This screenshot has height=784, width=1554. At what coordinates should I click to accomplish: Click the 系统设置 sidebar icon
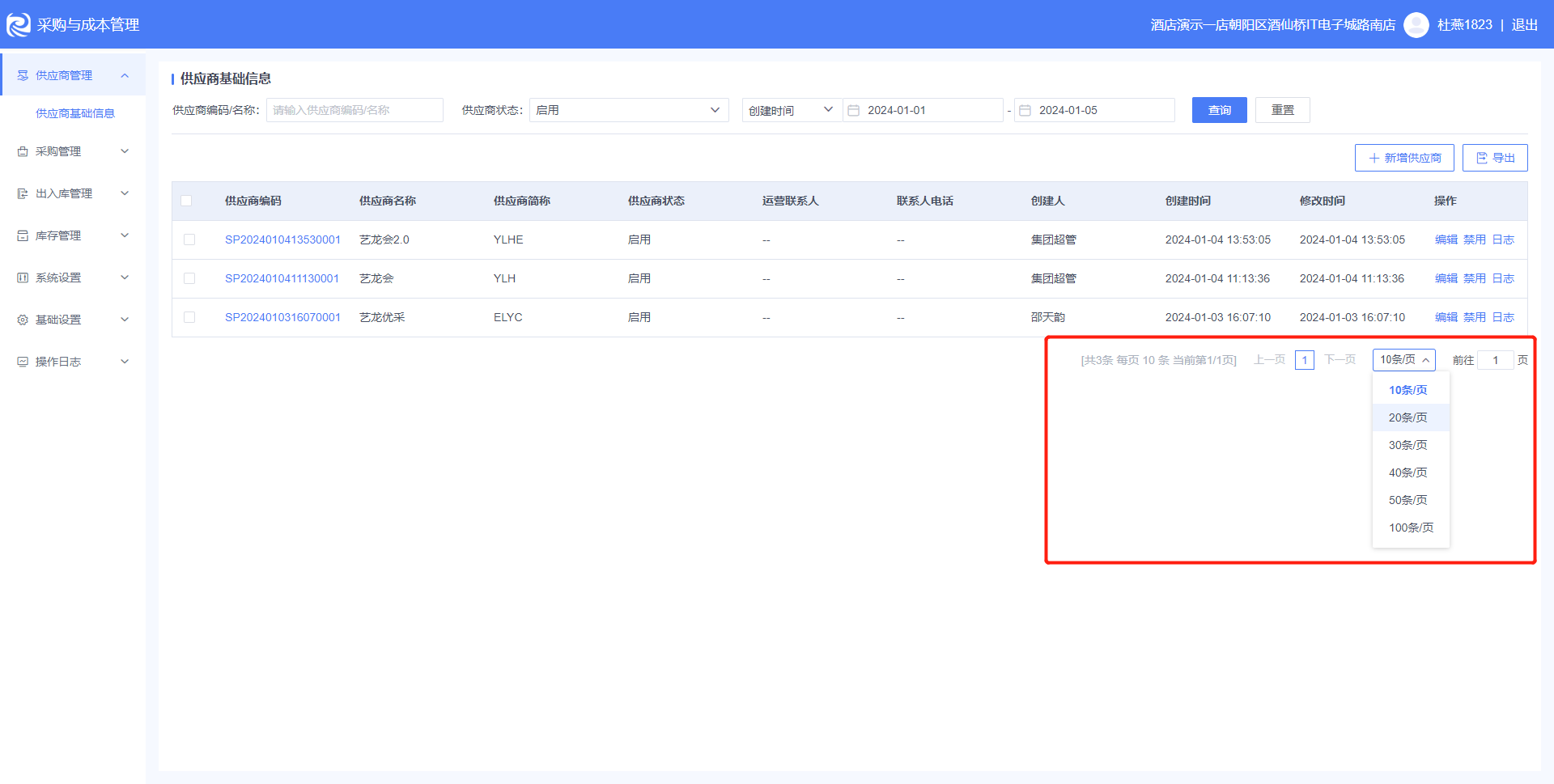click(23, 278)
